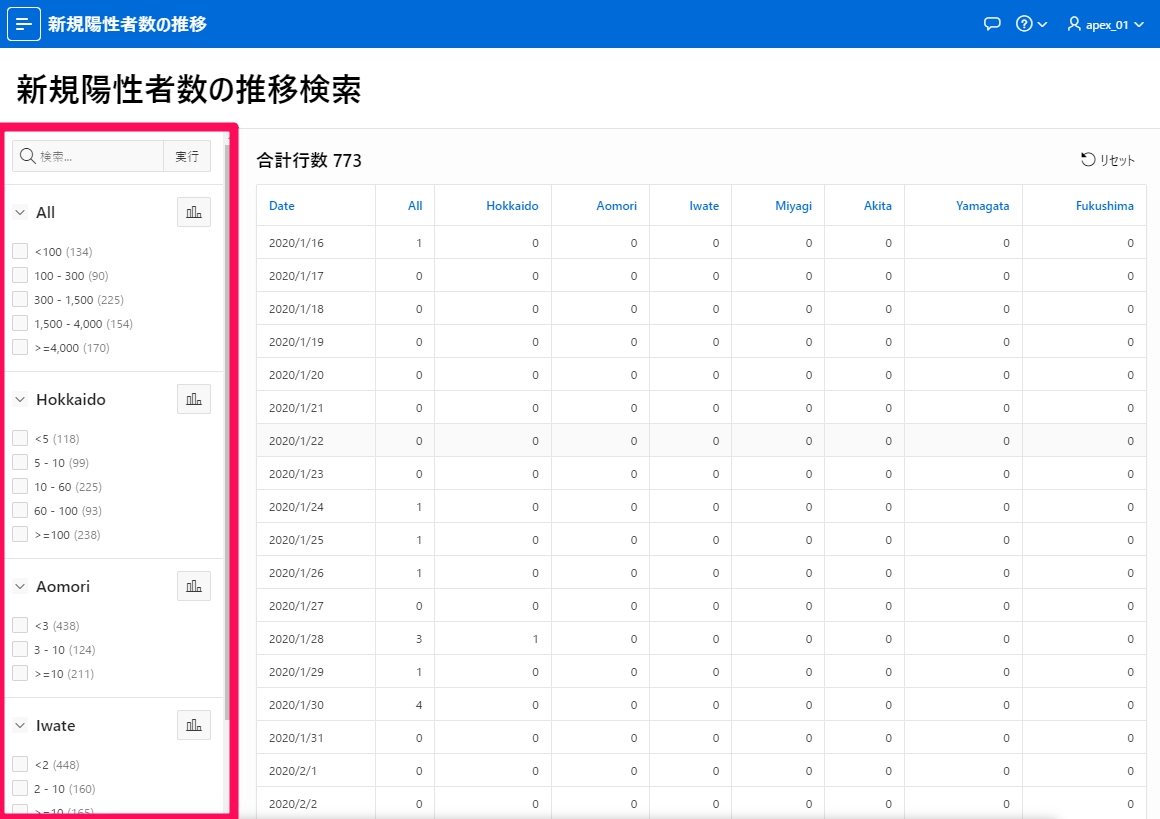The width and height of the screenshot is (1160, 819).
Task: Click the 新規陽性者数の推移 app title
Action: pyautogui.click(x=127, y=24)
